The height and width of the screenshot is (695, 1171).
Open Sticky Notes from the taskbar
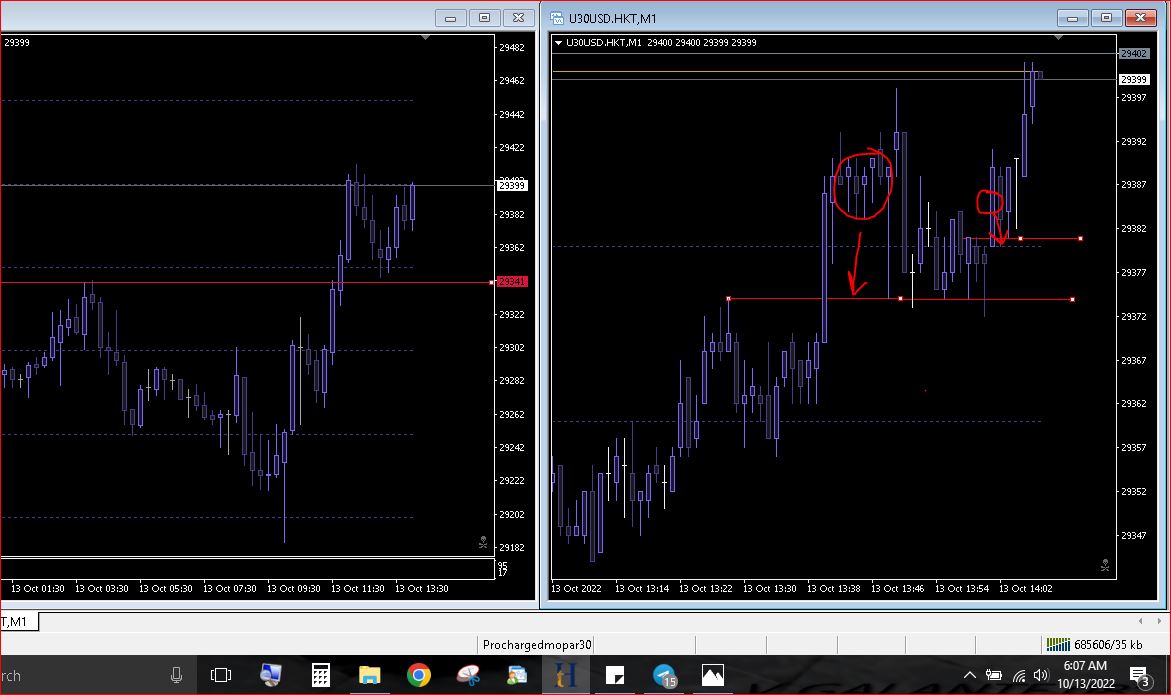click(x=615, y=676)
